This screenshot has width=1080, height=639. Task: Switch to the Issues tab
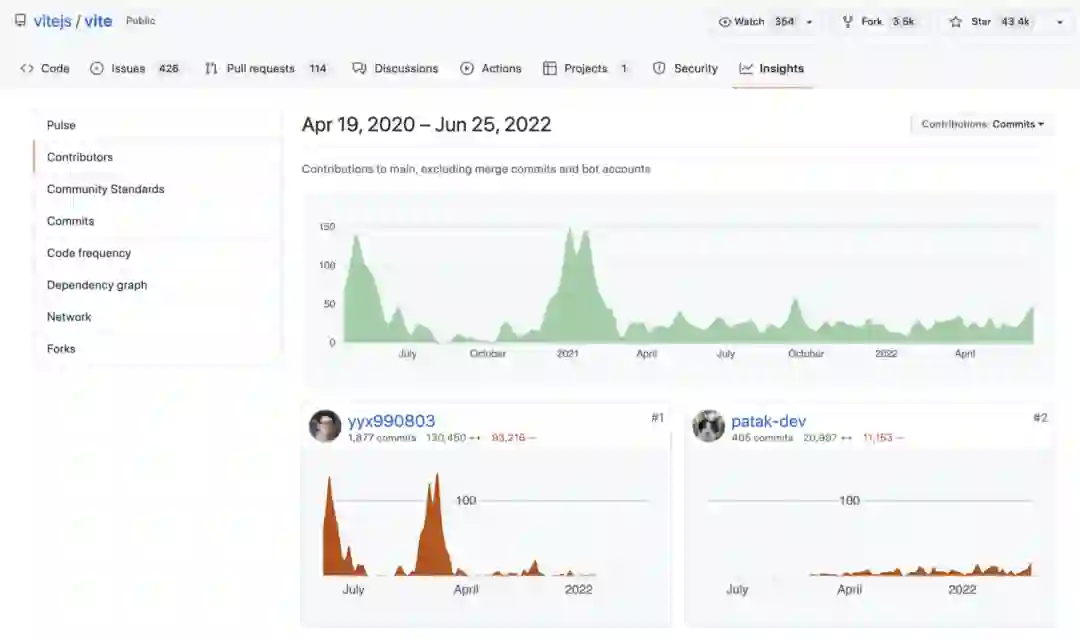pos(135,68)
